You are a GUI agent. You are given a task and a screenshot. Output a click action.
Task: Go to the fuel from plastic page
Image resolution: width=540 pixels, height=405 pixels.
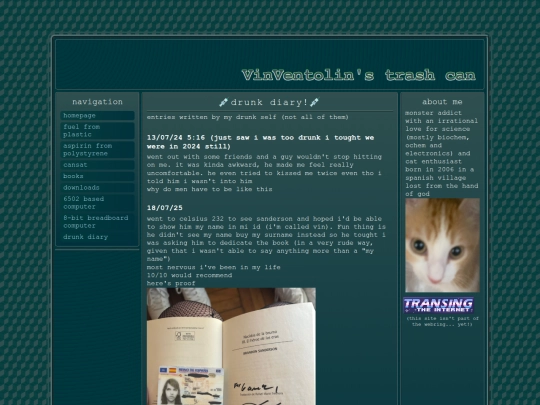[97, 131]
